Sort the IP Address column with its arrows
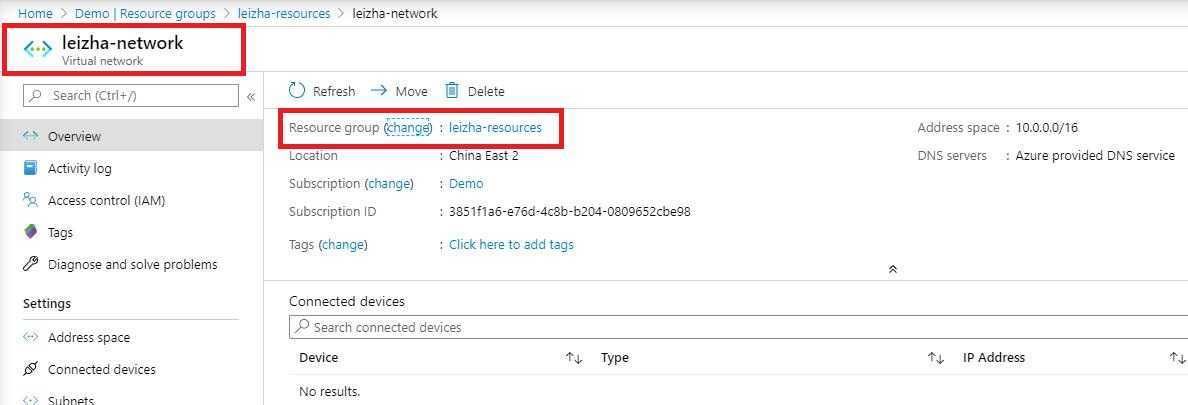Viewport: 1188px width, 405px height. (1177, 358)
